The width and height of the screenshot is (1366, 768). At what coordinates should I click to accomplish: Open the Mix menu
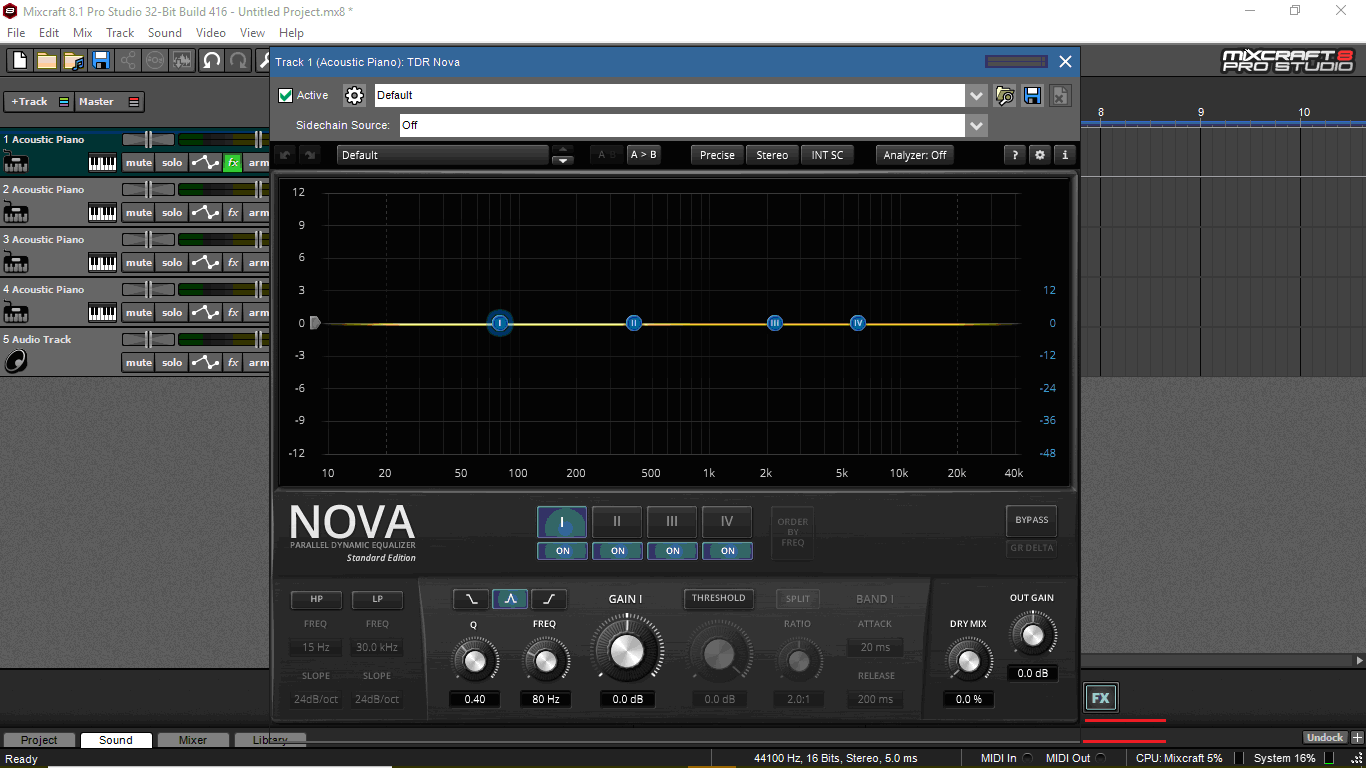tap(83, 33)
